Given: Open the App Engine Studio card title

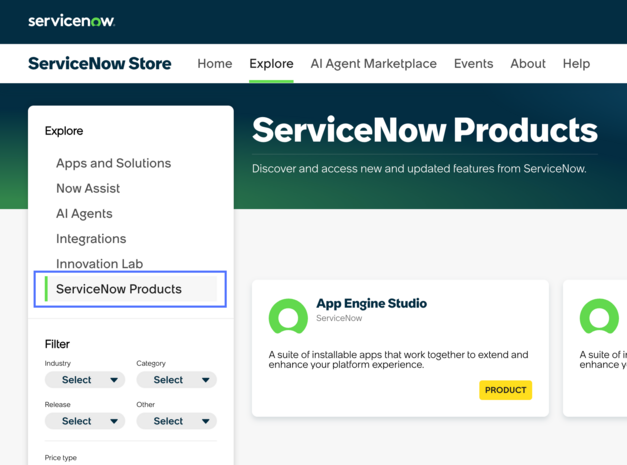Looking at the screenshot, I should (371, 303).
